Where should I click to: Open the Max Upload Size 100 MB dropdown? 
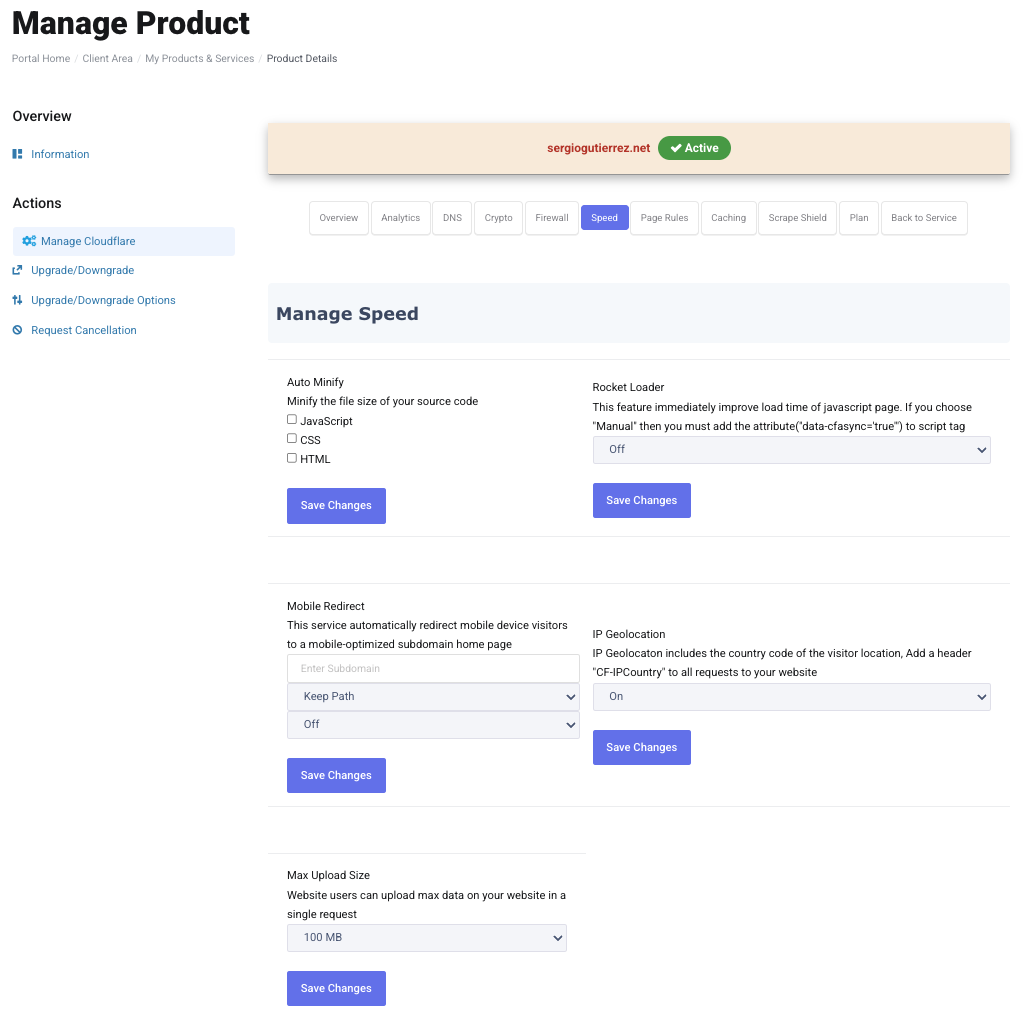(427, 938)
